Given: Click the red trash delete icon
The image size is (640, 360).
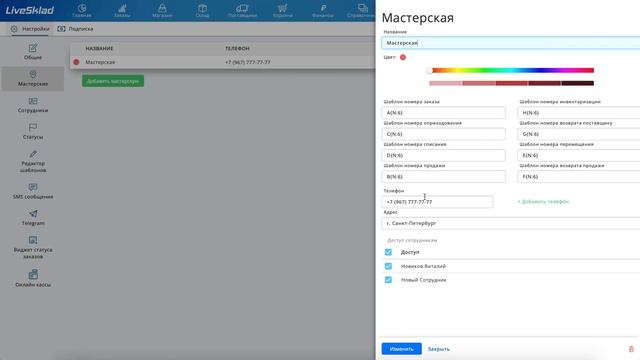Looking at the screenshot, I should click(631, 349).
